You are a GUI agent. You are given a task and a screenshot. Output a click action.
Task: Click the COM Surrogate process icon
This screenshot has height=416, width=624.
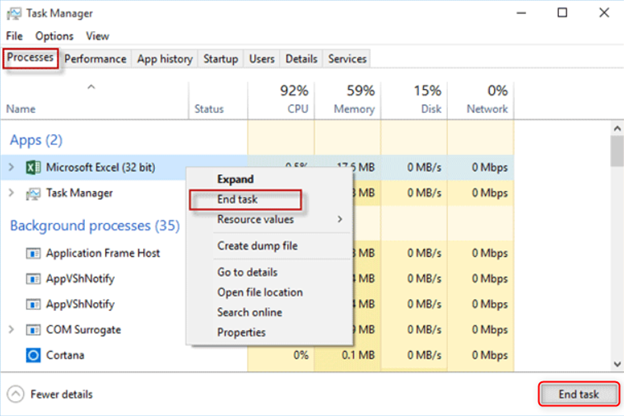(33, 330)
